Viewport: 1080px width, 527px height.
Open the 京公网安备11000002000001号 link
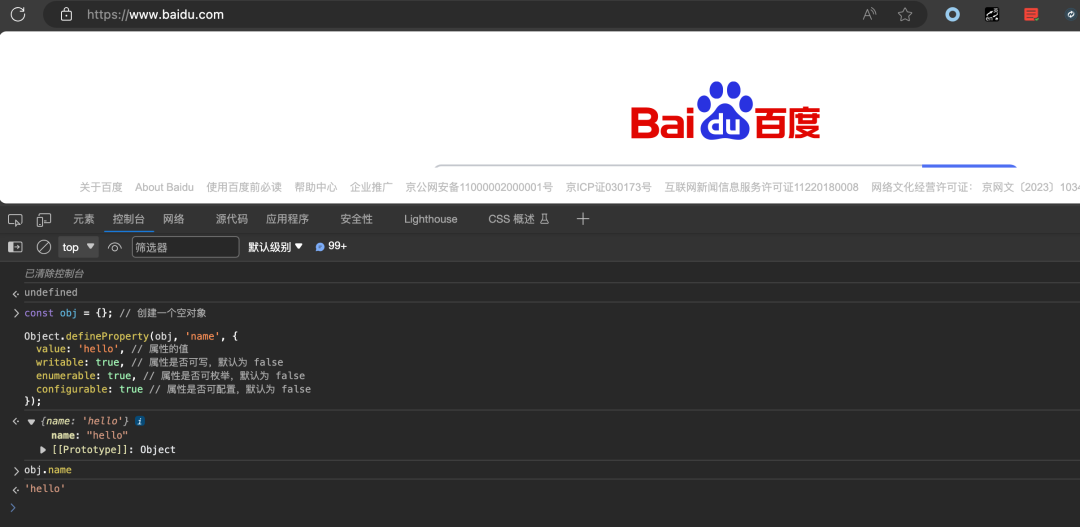pos(479,187)
